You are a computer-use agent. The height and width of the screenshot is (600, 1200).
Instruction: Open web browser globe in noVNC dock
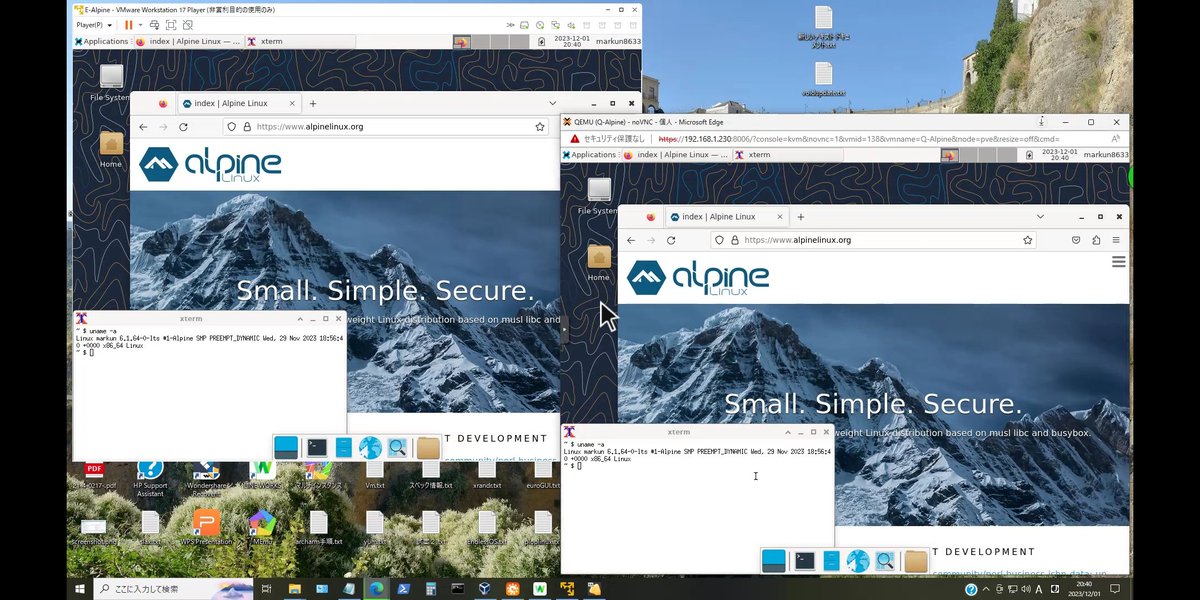click(x=858, y=561)
